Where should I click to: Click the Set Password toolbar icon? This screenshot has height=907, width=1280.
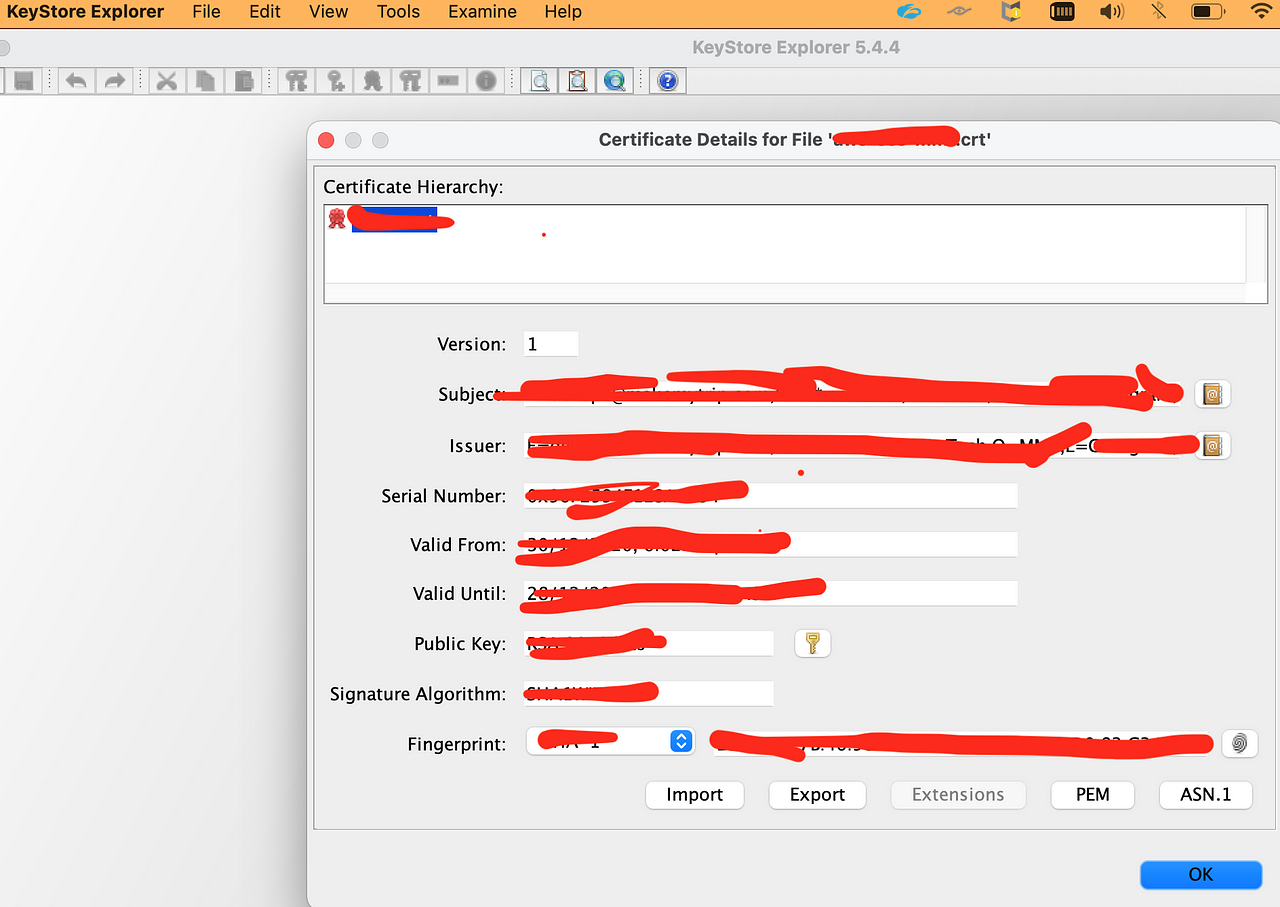click(448, 81)
